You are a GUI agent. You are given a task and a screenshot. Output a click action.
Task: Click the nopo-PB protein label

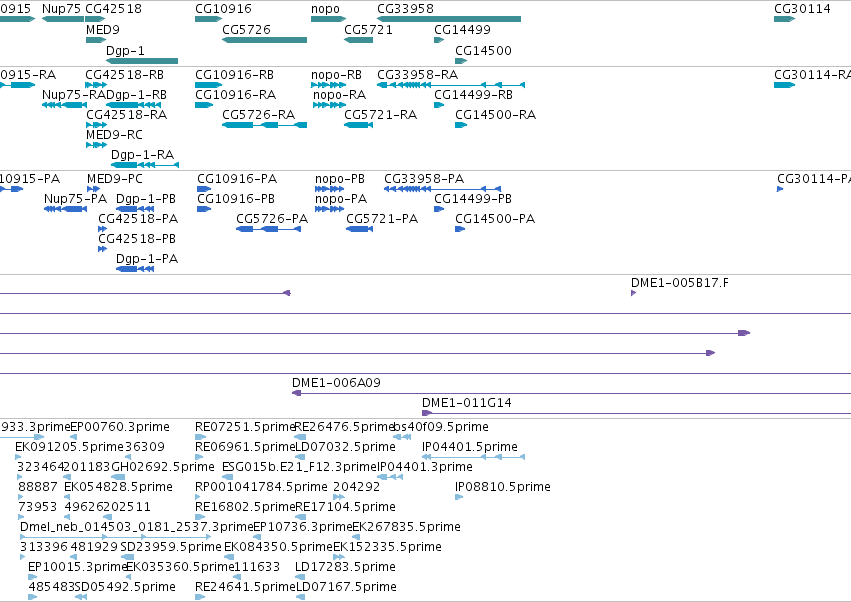340,179
